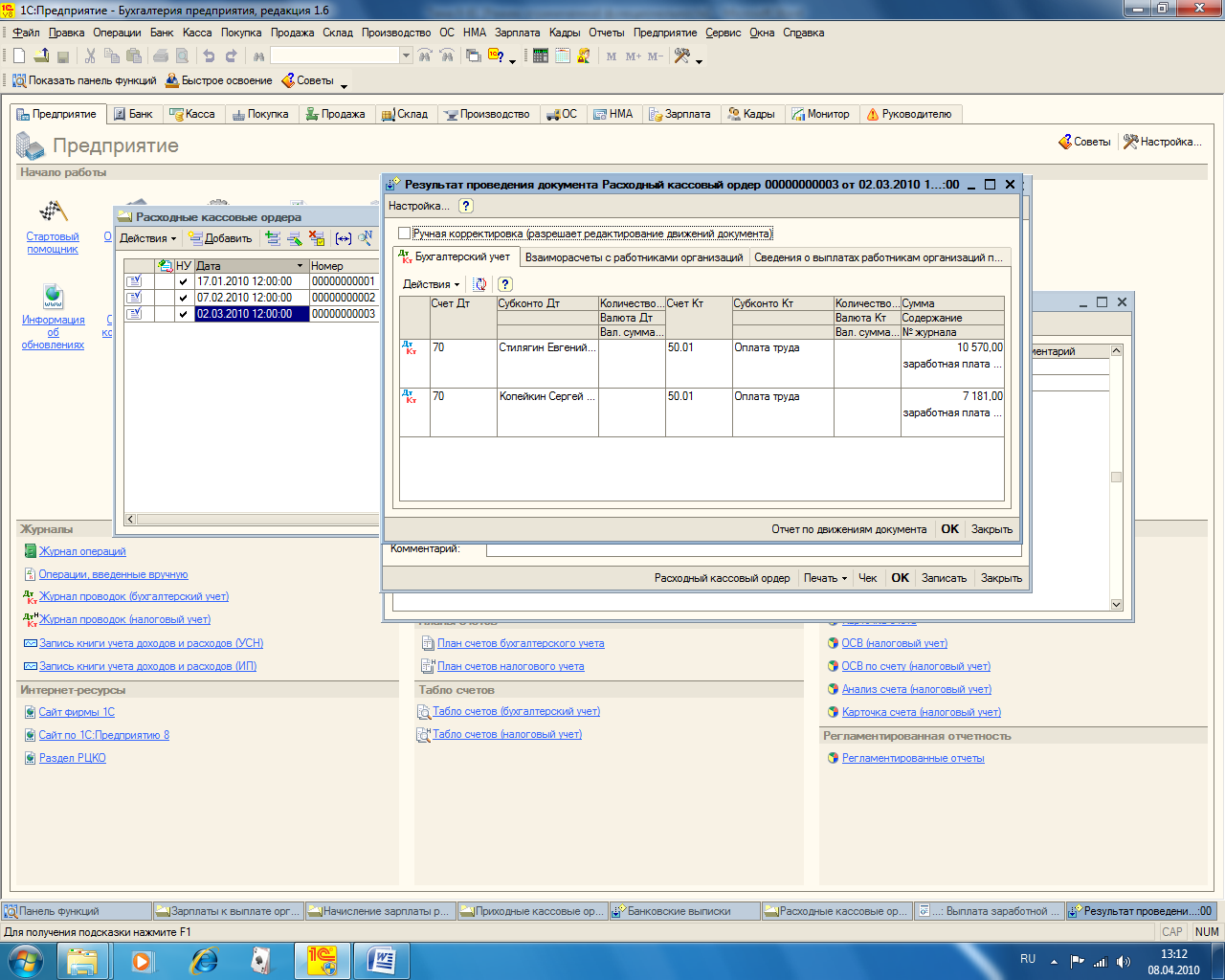Screen dimensions: 1225x980
Task: Click the horizontal scrollbar in cash orders list
Action: (254, 520)
